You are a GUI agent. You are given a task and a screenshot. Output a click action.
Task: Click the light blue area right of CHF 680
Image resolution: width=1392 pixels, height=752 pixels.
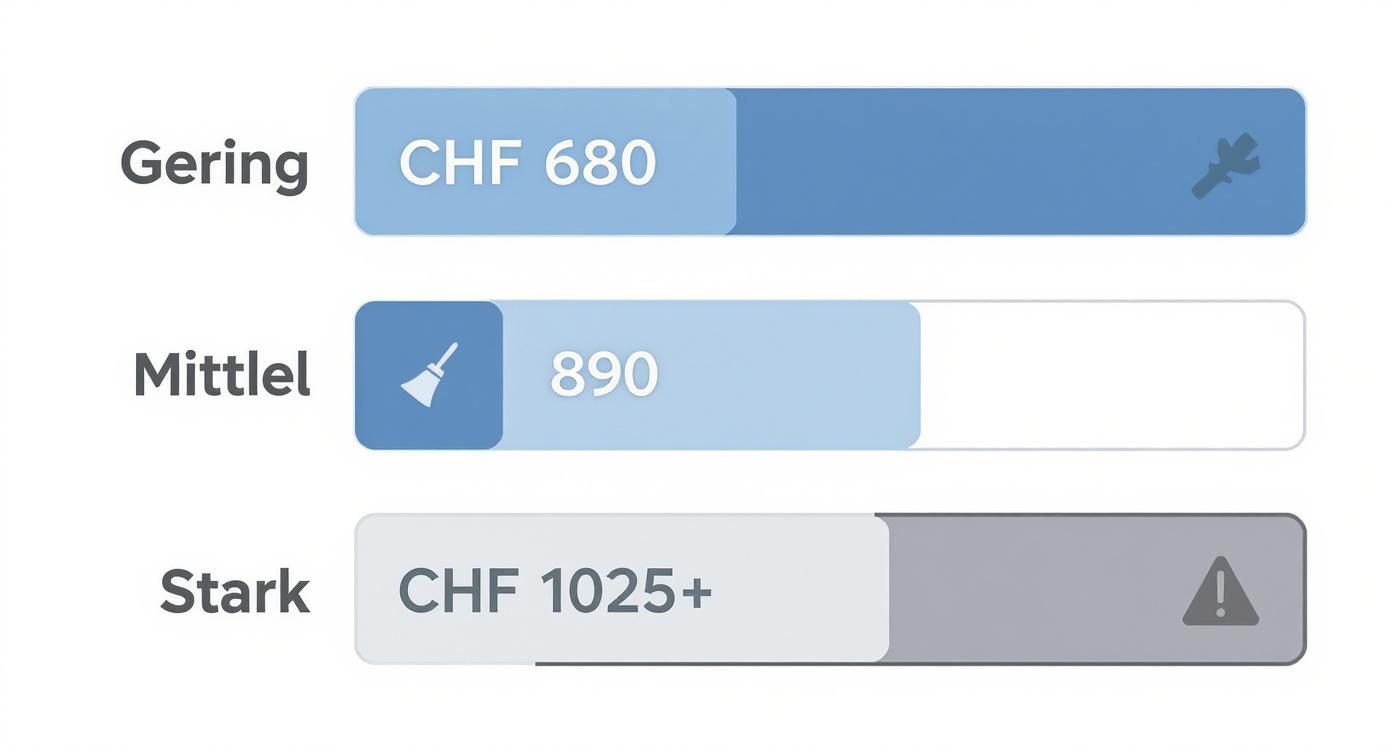pos(695,162)
